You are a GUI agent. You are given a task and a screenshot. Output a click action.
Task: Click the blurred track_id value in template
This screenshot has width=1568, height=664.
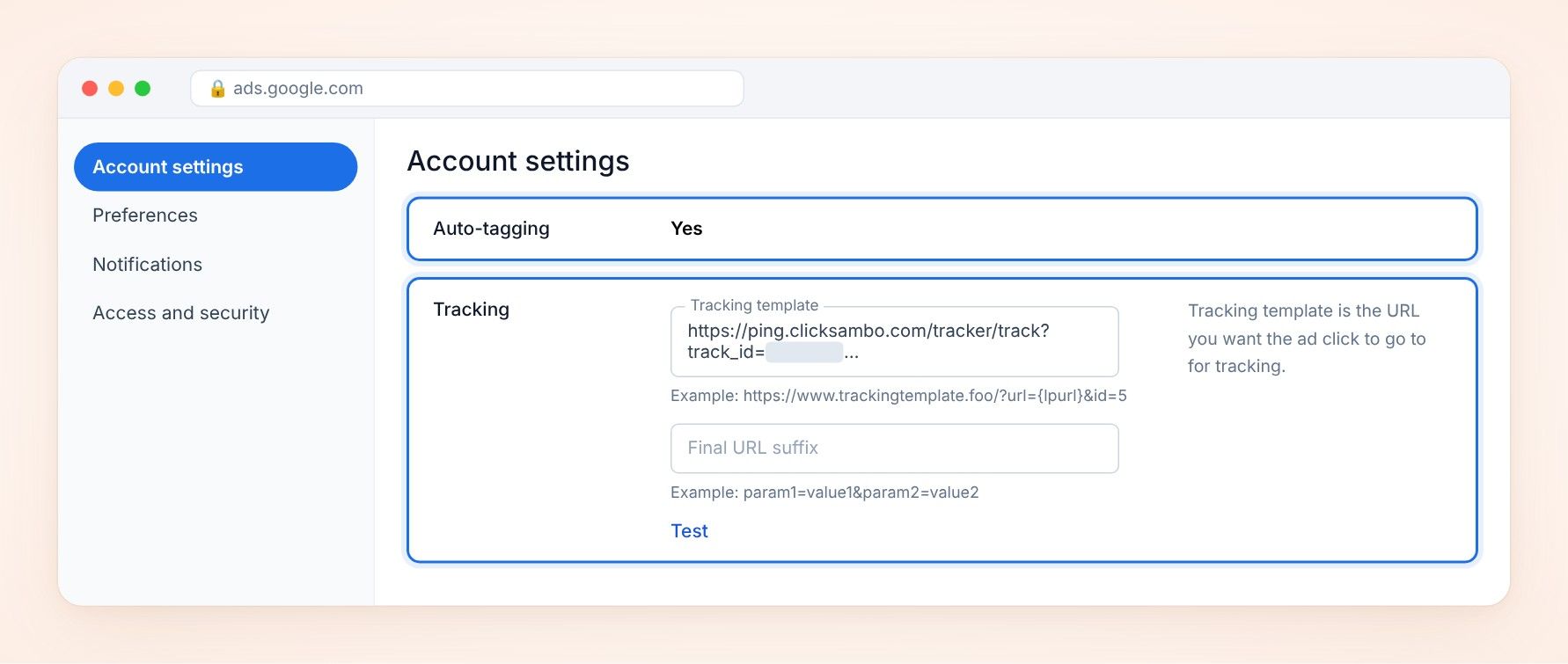(x=804, y=353)
